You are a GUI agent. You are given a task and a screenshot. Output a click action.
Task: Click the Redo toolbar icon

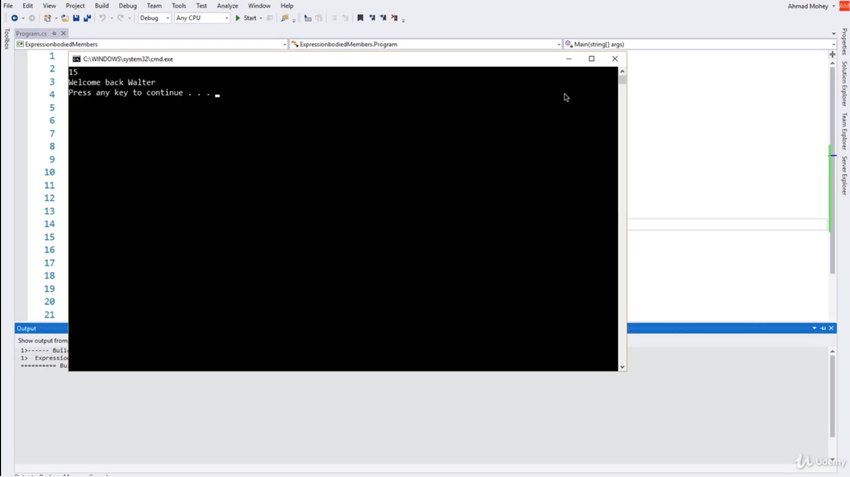(x=120, y=18)
